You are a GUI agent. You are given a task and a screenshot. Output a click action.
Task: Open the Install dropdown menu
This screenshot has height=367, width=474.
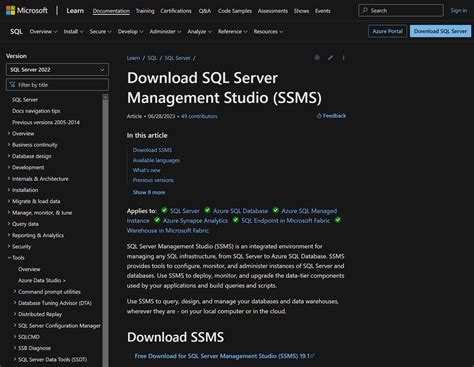click(x=73, y=32)
